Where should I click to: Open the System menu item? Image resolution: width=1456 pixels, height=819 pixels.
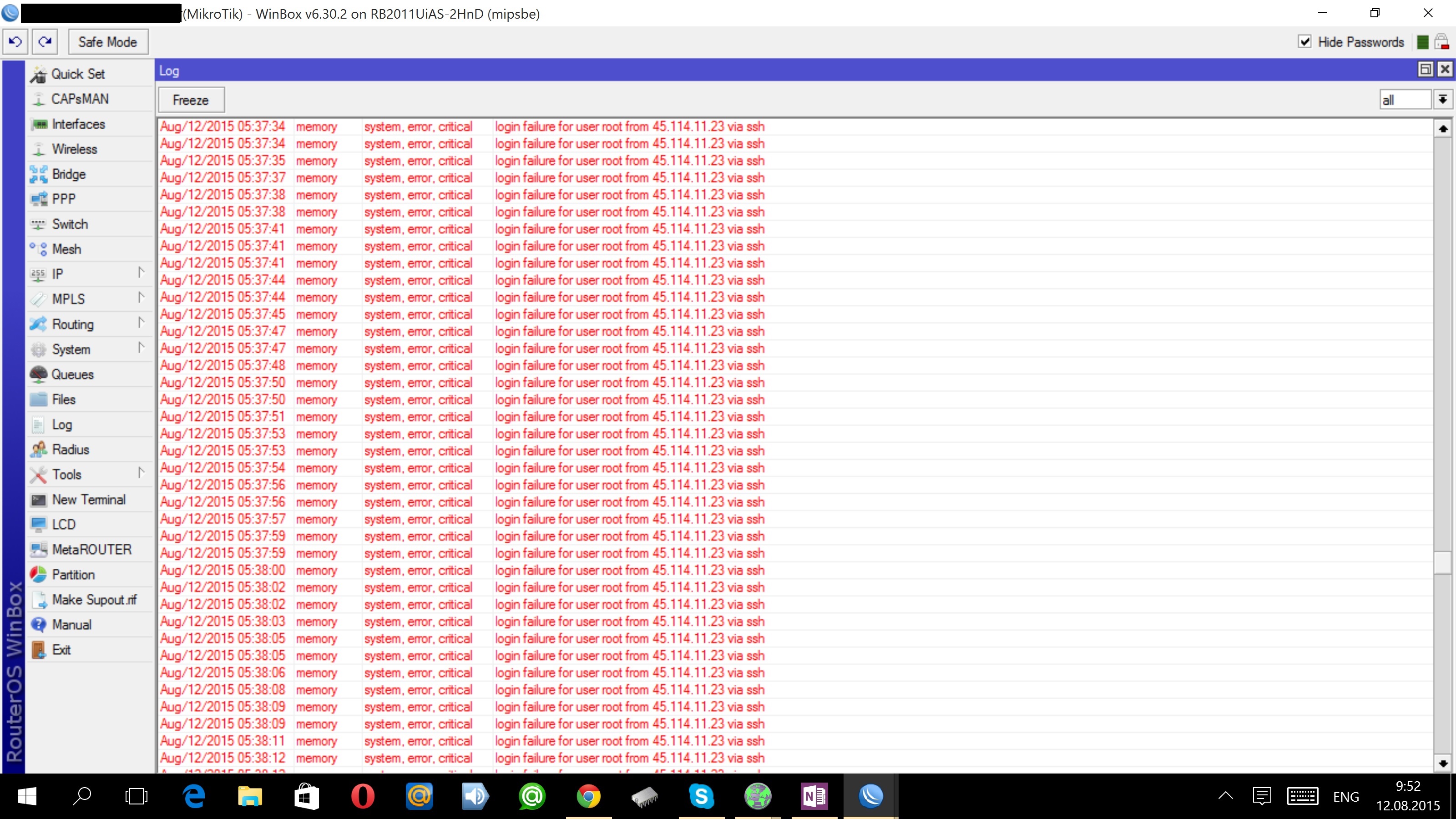coord(71,349)
